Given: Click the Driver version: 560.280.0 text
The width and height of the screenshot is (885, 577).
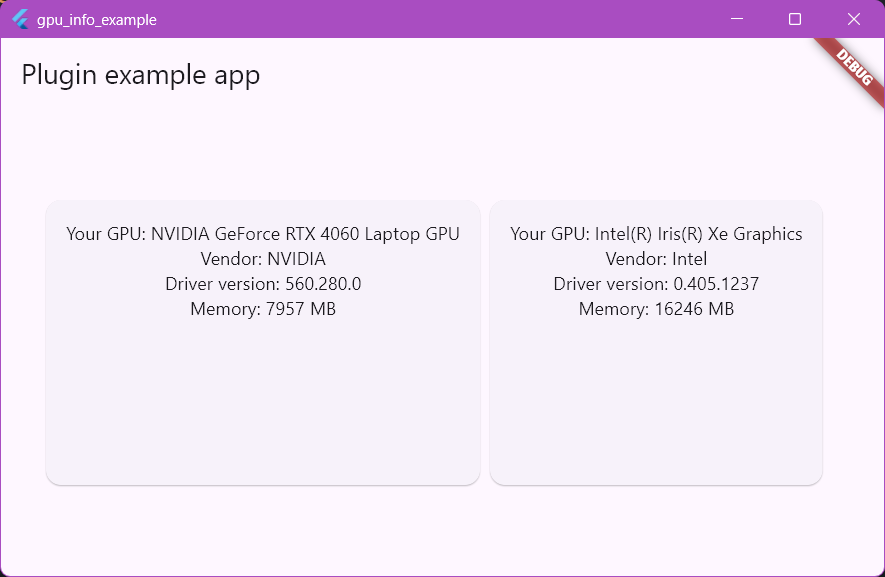Looking at the screenshot, I should click(x=263, y=283).
